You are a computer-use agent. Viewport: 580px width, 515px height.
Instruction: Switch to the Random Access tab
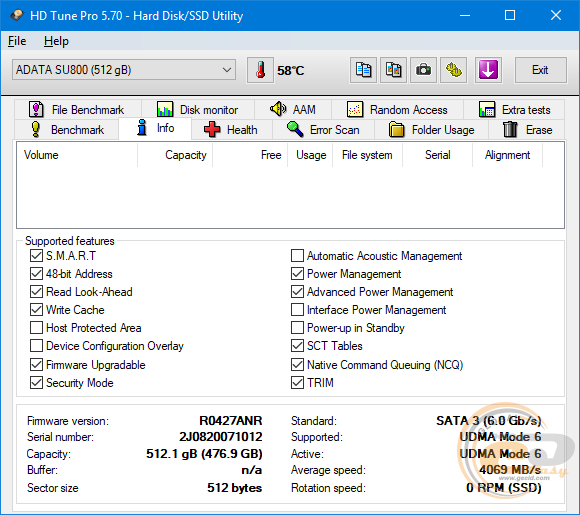[x=398, y=110]
